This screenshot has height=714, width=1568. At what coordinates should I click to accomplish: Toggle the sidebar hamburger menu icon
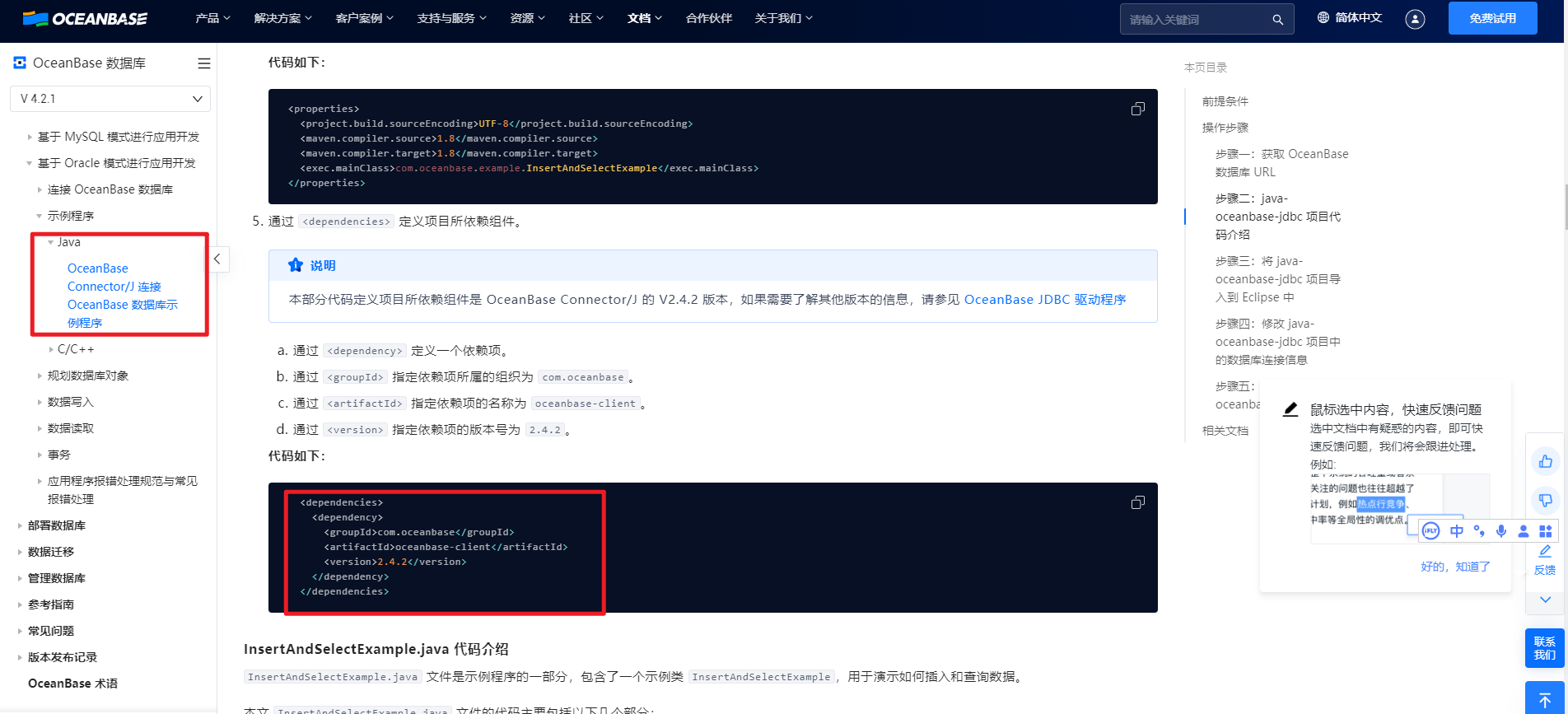click(x=203, y=63)
